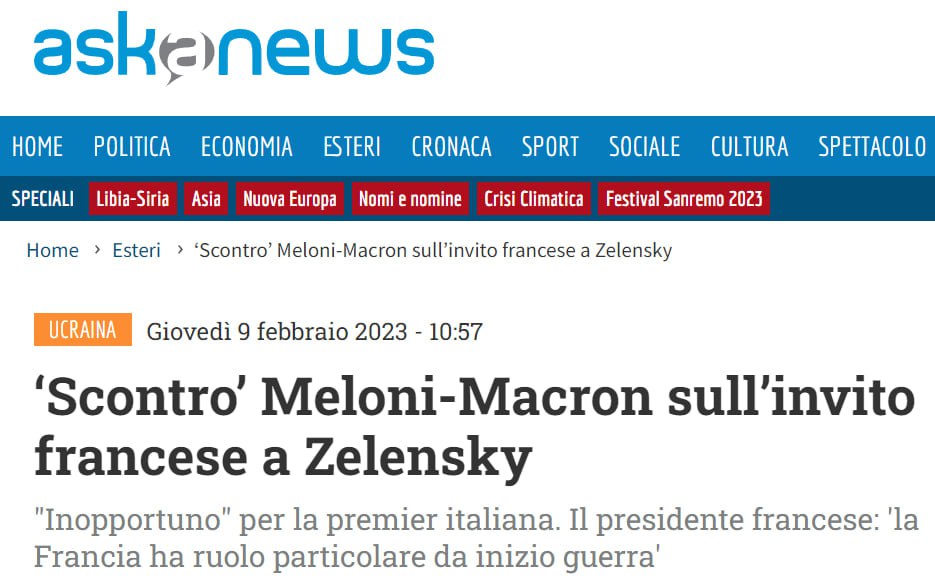Click the Home breadcrumb link
Viewport: 935px width, 584px height.
(x=52, y=251)
